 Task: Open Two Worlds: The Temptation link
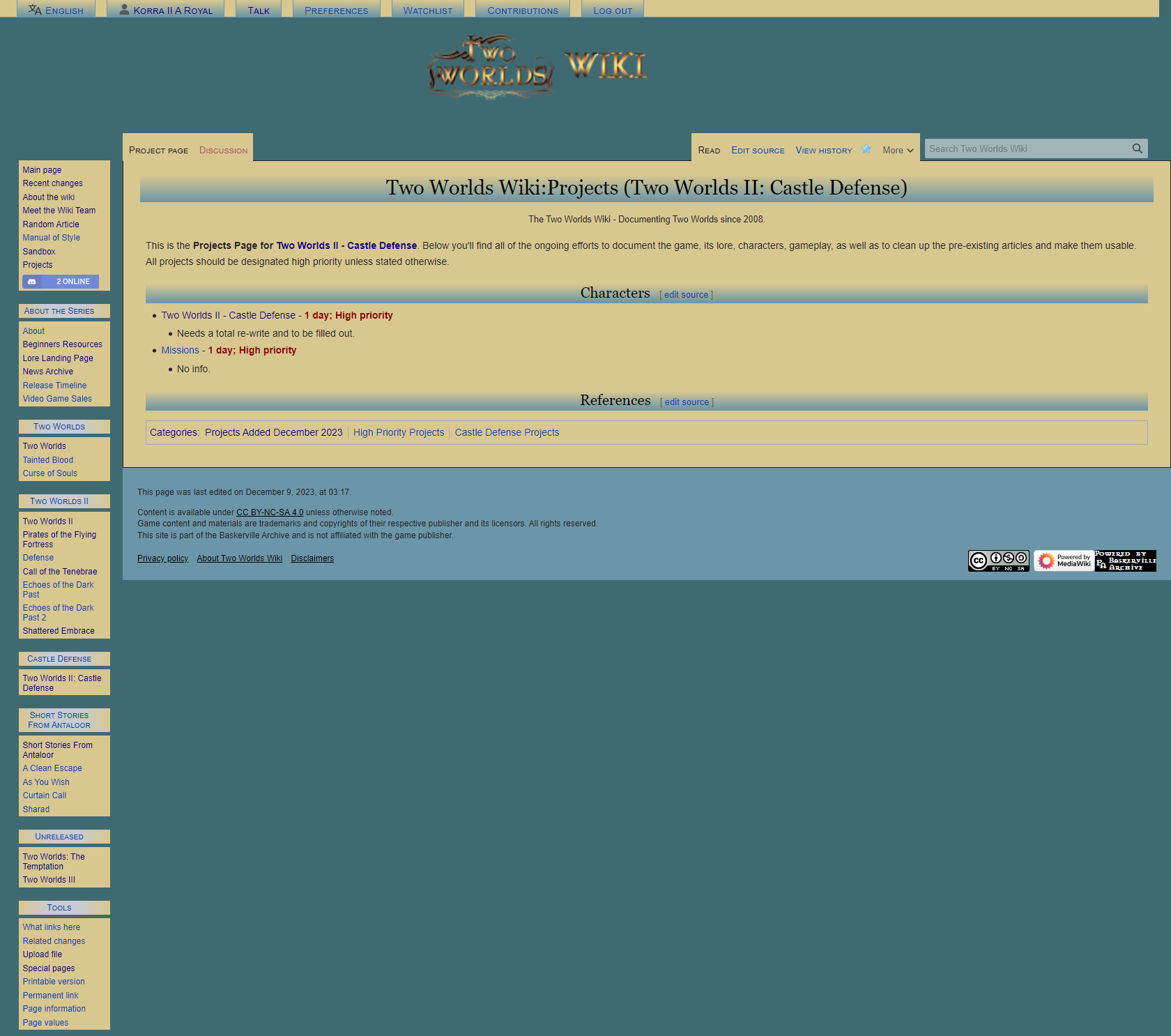(54, 862)
